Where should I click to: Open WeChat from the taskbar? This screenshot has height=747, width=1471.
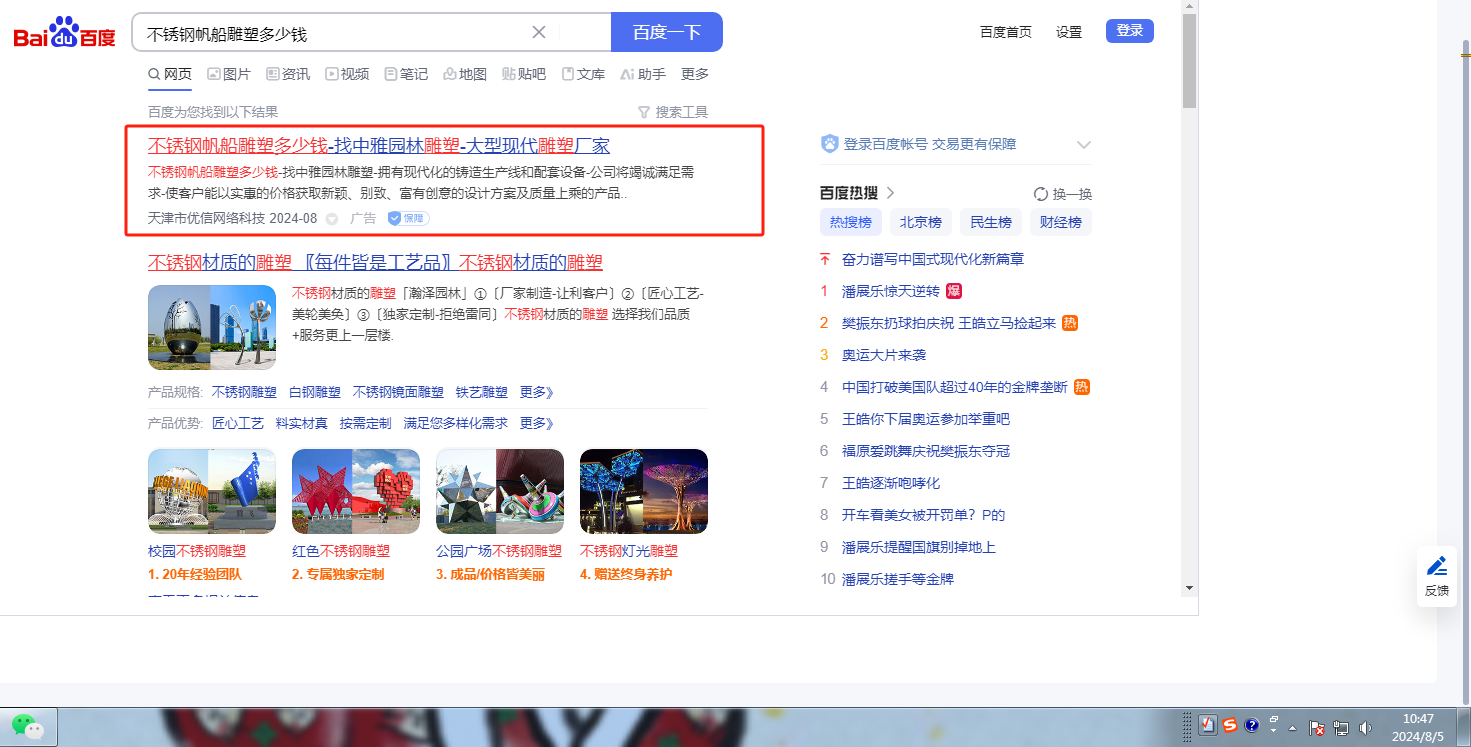tap(28, 727)
